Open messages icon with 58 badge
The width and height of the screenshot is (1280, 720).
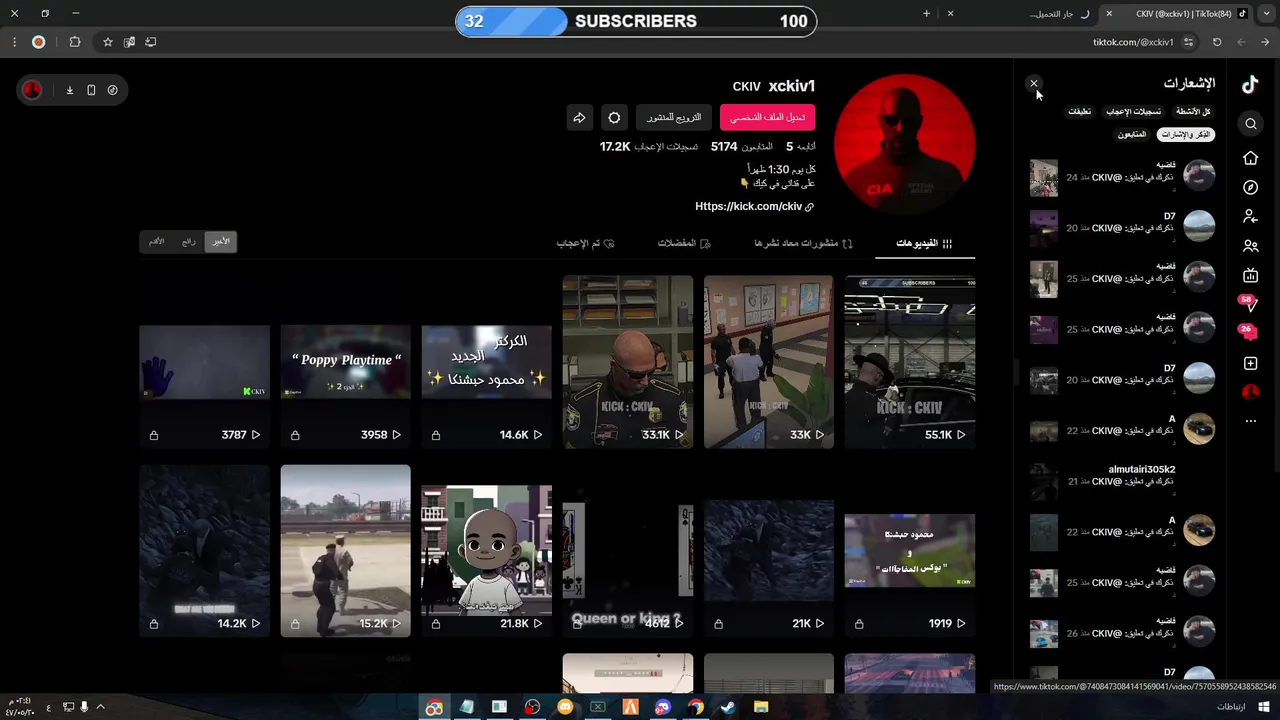[1249, 304]
